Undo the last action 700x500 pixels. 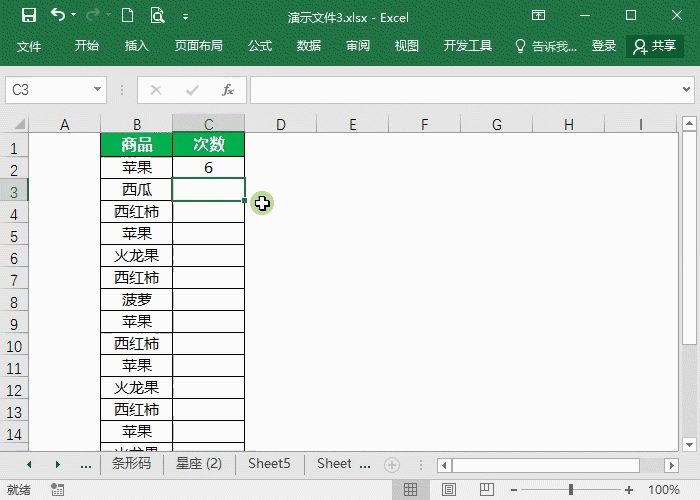[x=58, y=15]
